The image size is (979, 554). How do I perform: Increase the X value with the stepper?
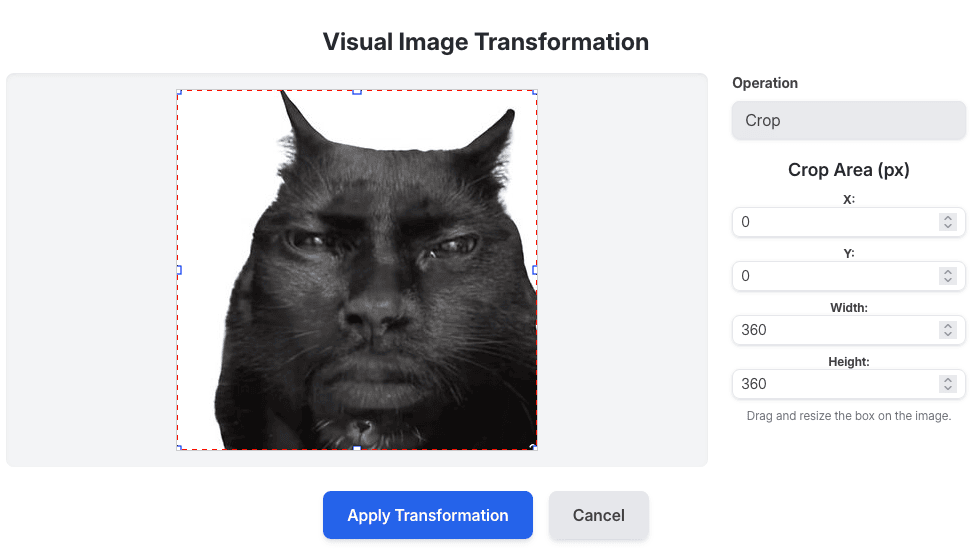[x=948, y=218]
